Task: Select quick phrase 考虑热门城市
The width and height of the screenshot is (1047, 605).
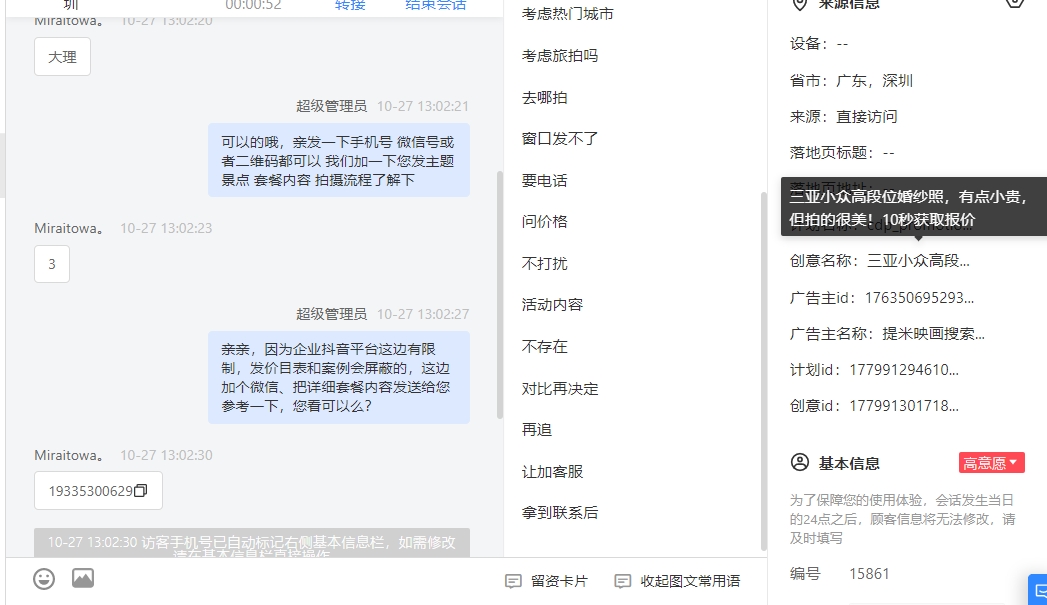Action: [x=568, y=14]
